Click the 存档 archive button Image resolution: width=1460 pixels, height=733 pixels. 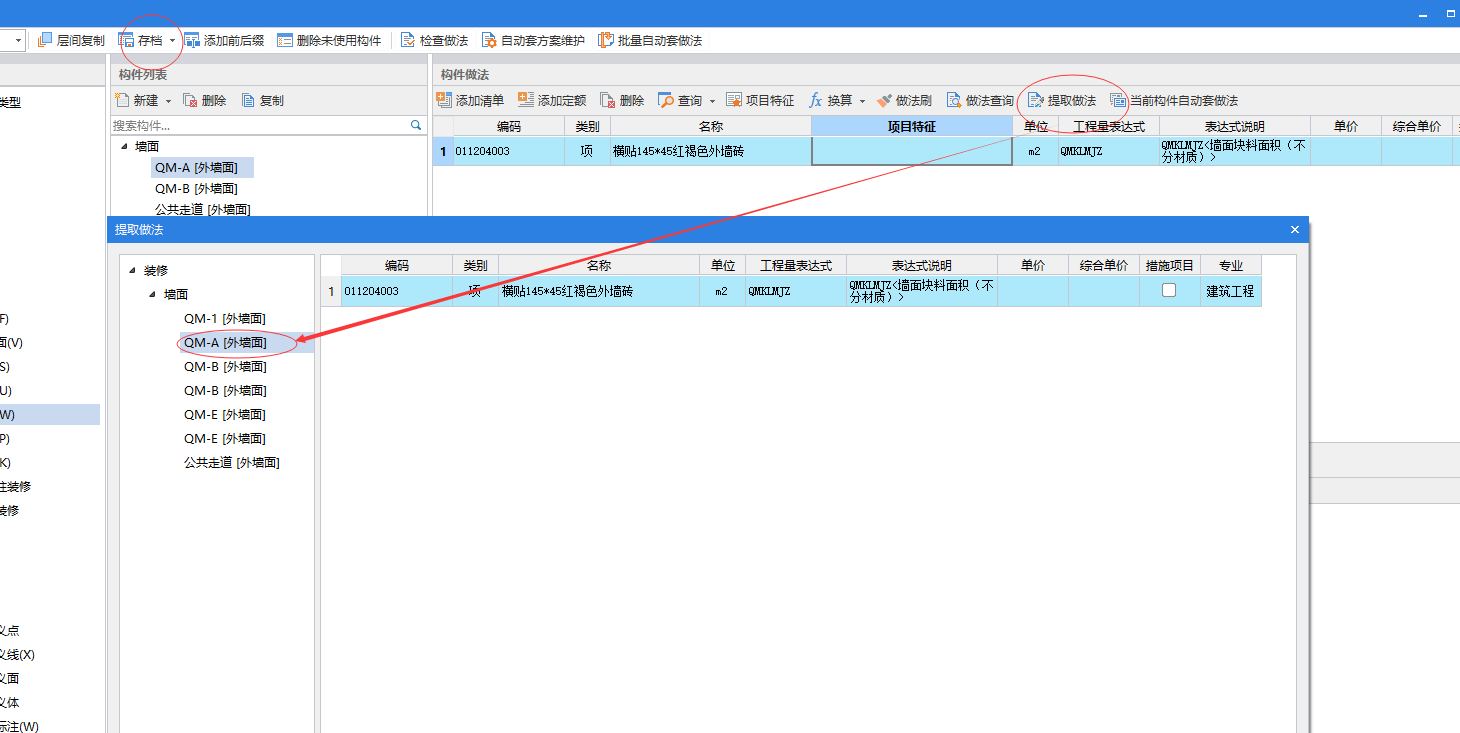click(141, 41)
